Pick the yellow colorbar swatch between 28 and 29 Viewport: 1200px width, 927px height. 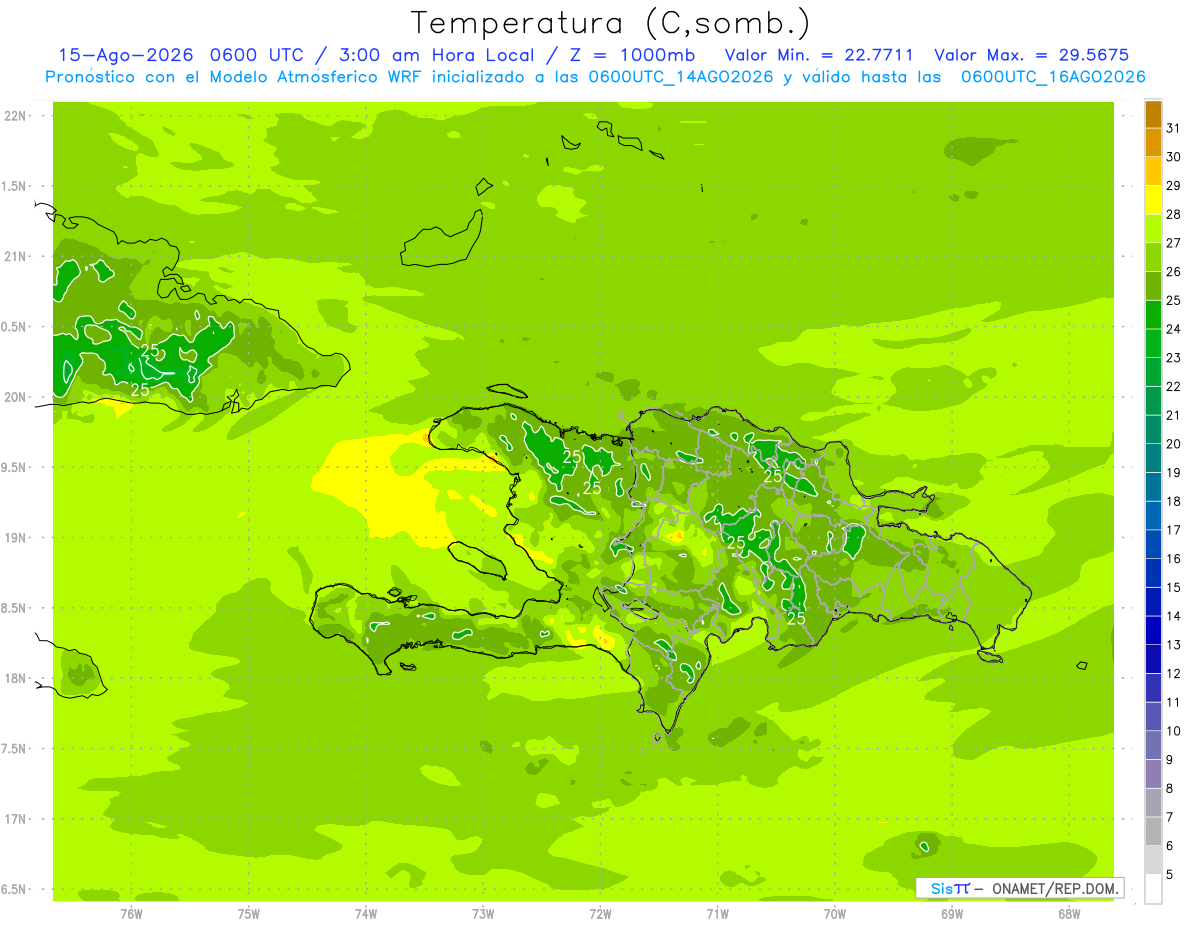click(x=1153, y=200)
